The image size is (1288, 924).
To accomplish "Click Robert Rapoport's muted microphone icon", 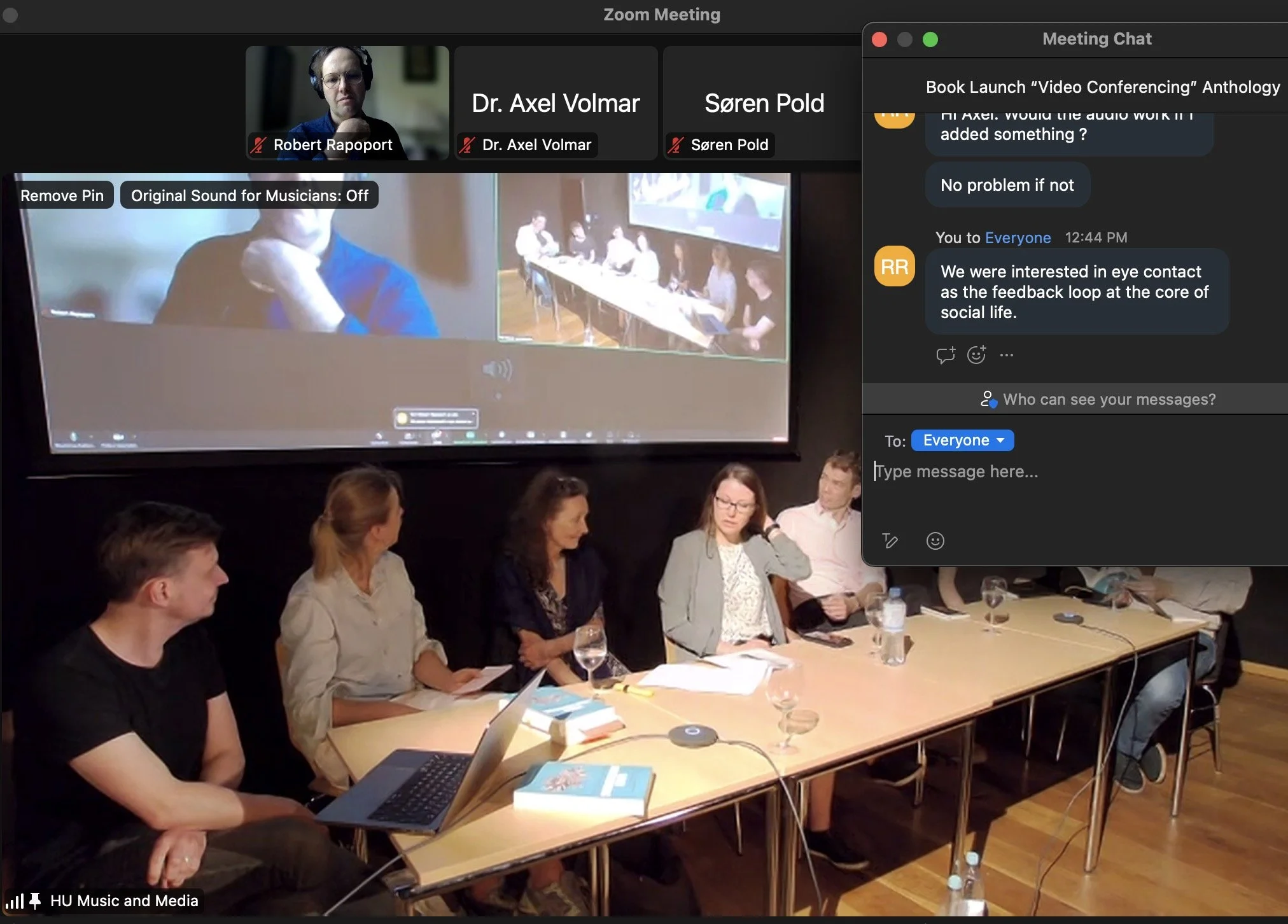I will click(258, 145).
